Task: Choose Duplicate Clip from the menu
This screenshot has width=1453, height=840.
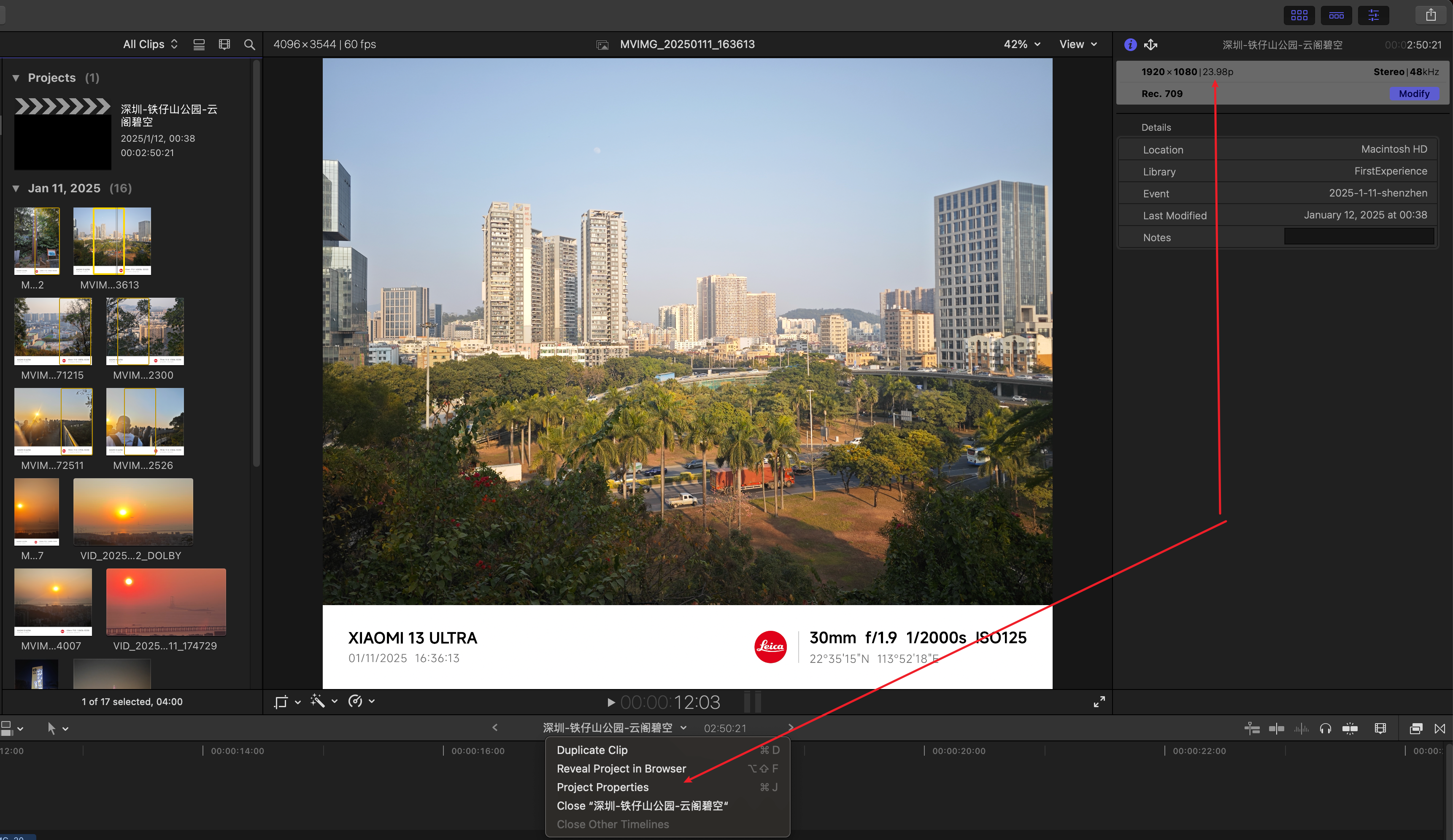Action: point(667,750)
